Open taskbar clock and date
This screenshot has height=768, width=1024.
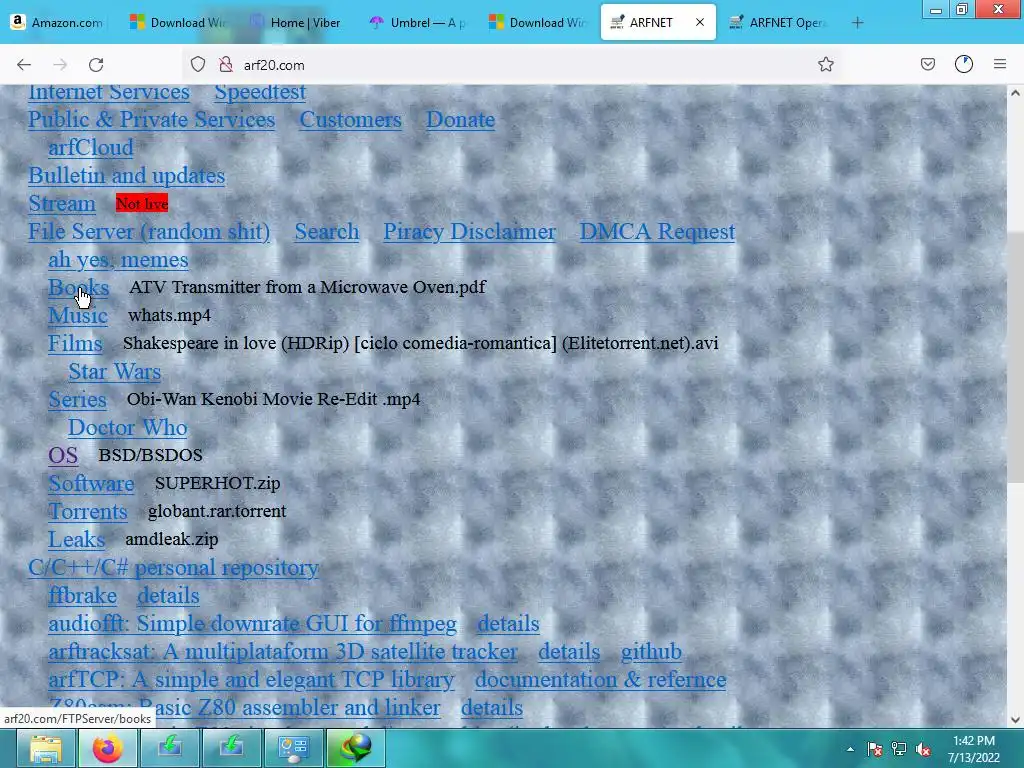(974, 749)
